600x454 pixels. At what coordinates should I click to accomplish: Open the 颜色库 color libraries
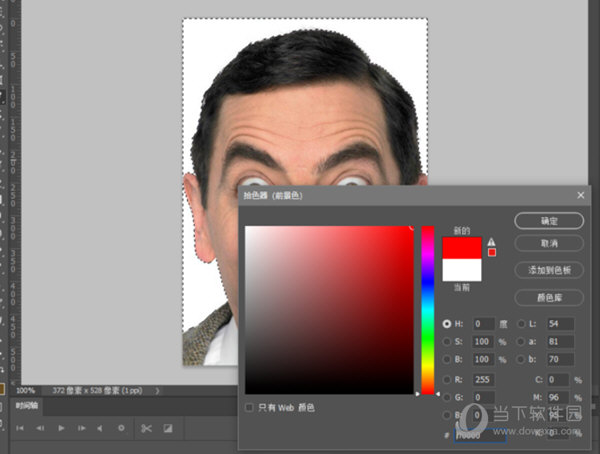pos(549,297)
